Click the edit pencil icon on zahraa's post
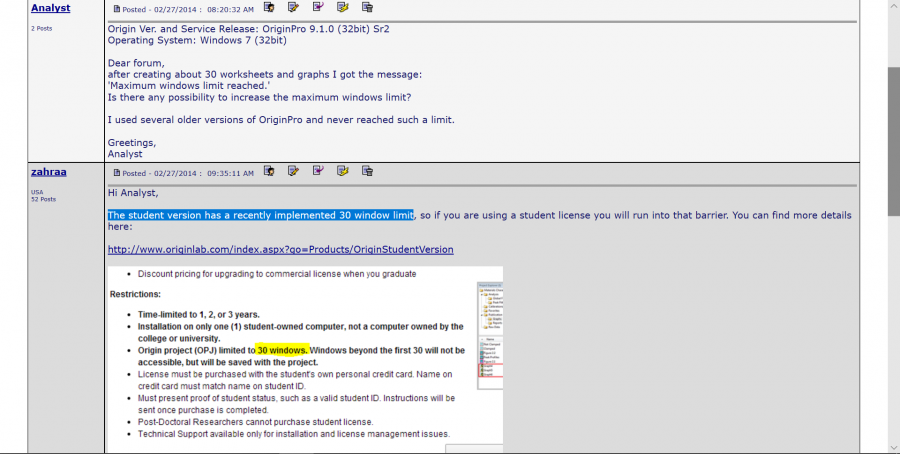The height and width of the screenshot is (454, 900). (293, 170)
